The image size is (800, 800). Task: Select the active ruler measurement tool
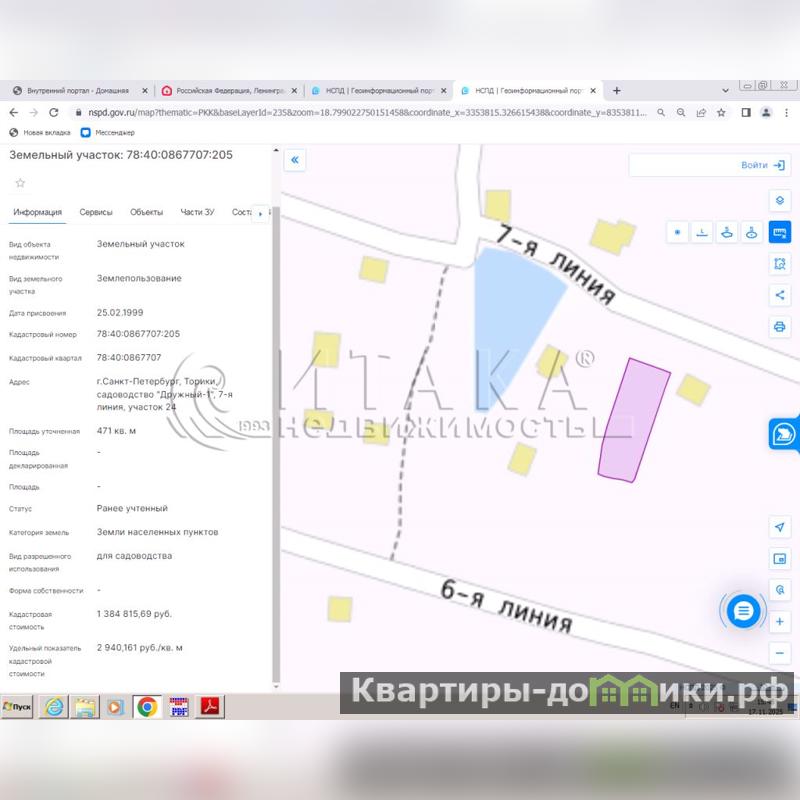779,232
